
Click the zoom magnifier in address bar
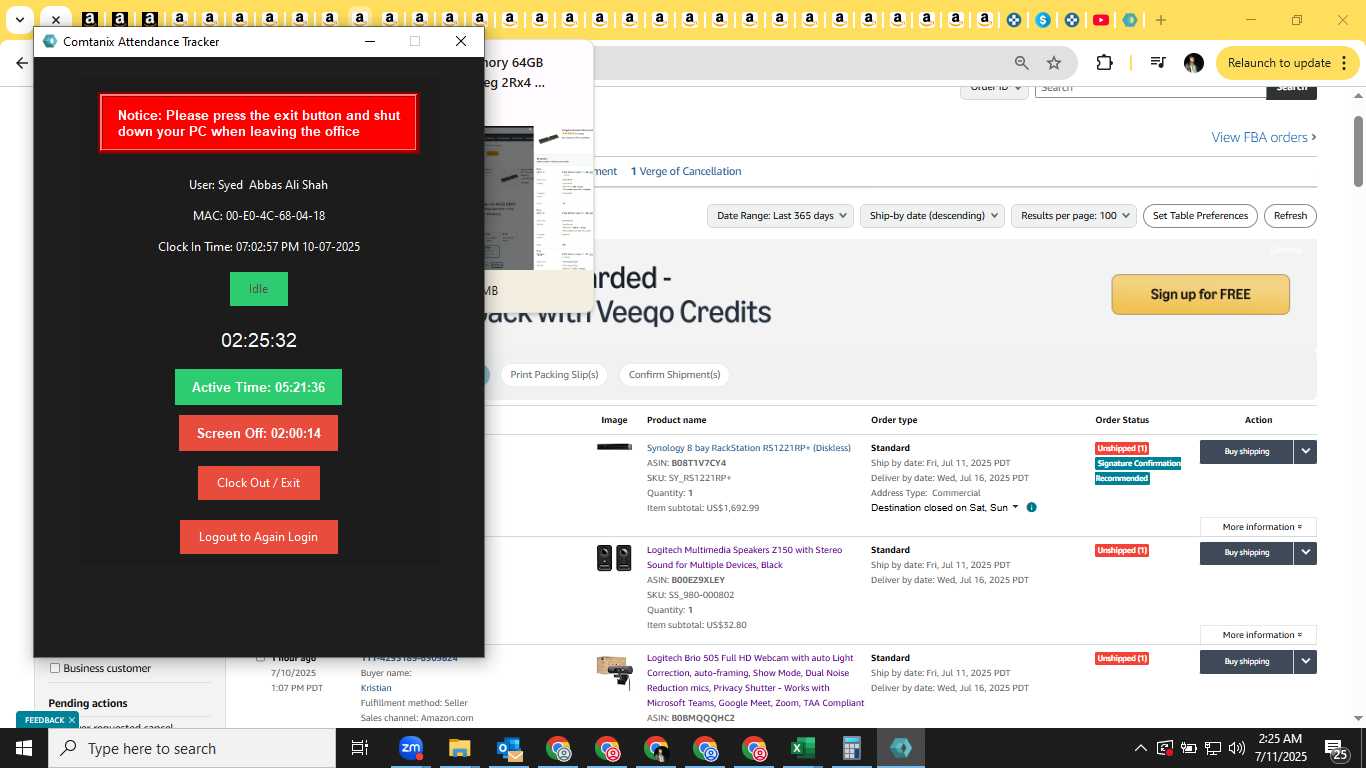pyautogui.click(x=1022, y=63)
